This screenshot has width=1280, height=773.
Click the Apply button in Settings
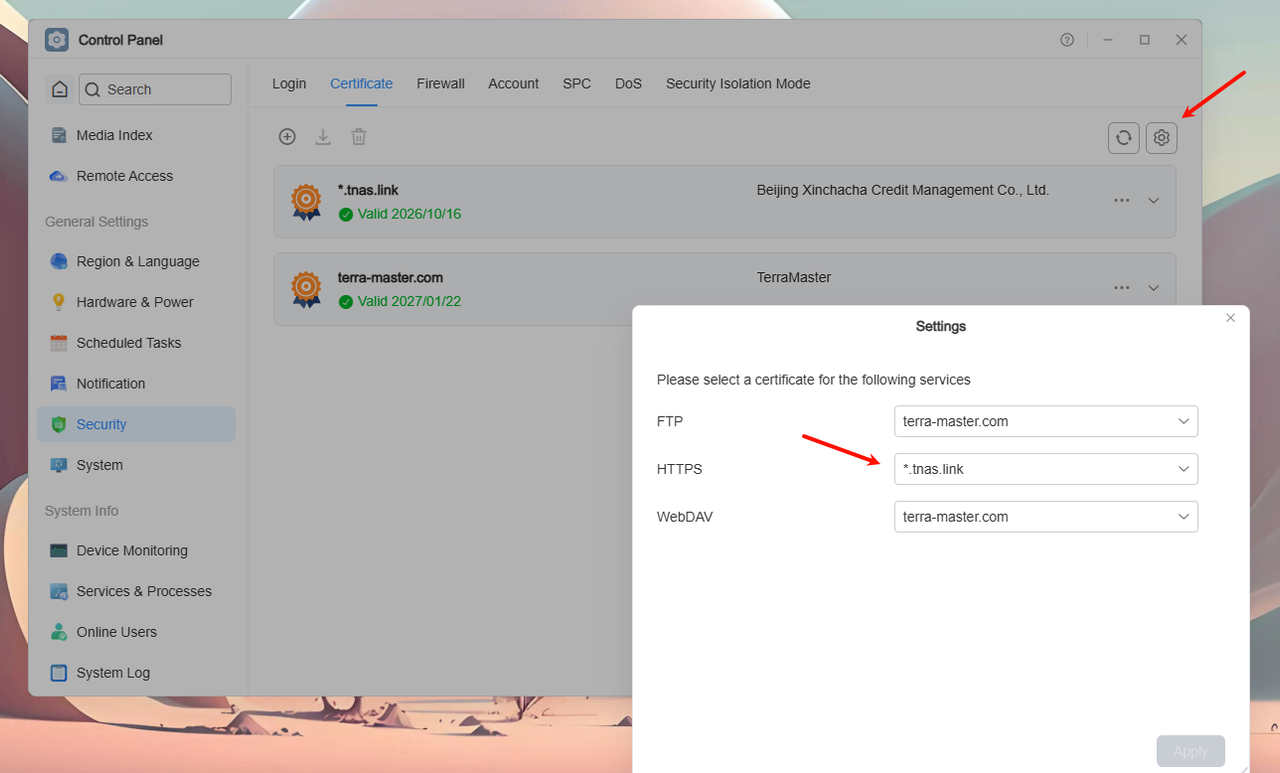(1191, 751)
